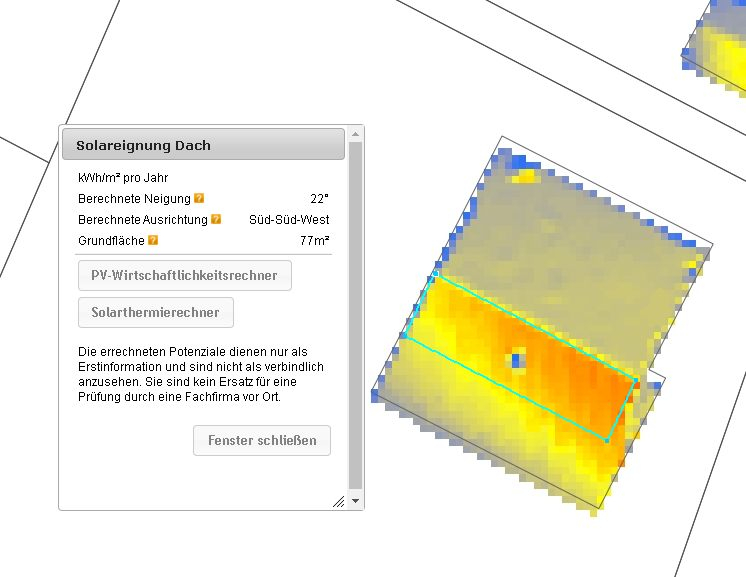746x577 pixels.
Task: Launch the Solarthermierechner
Action: 155,313
